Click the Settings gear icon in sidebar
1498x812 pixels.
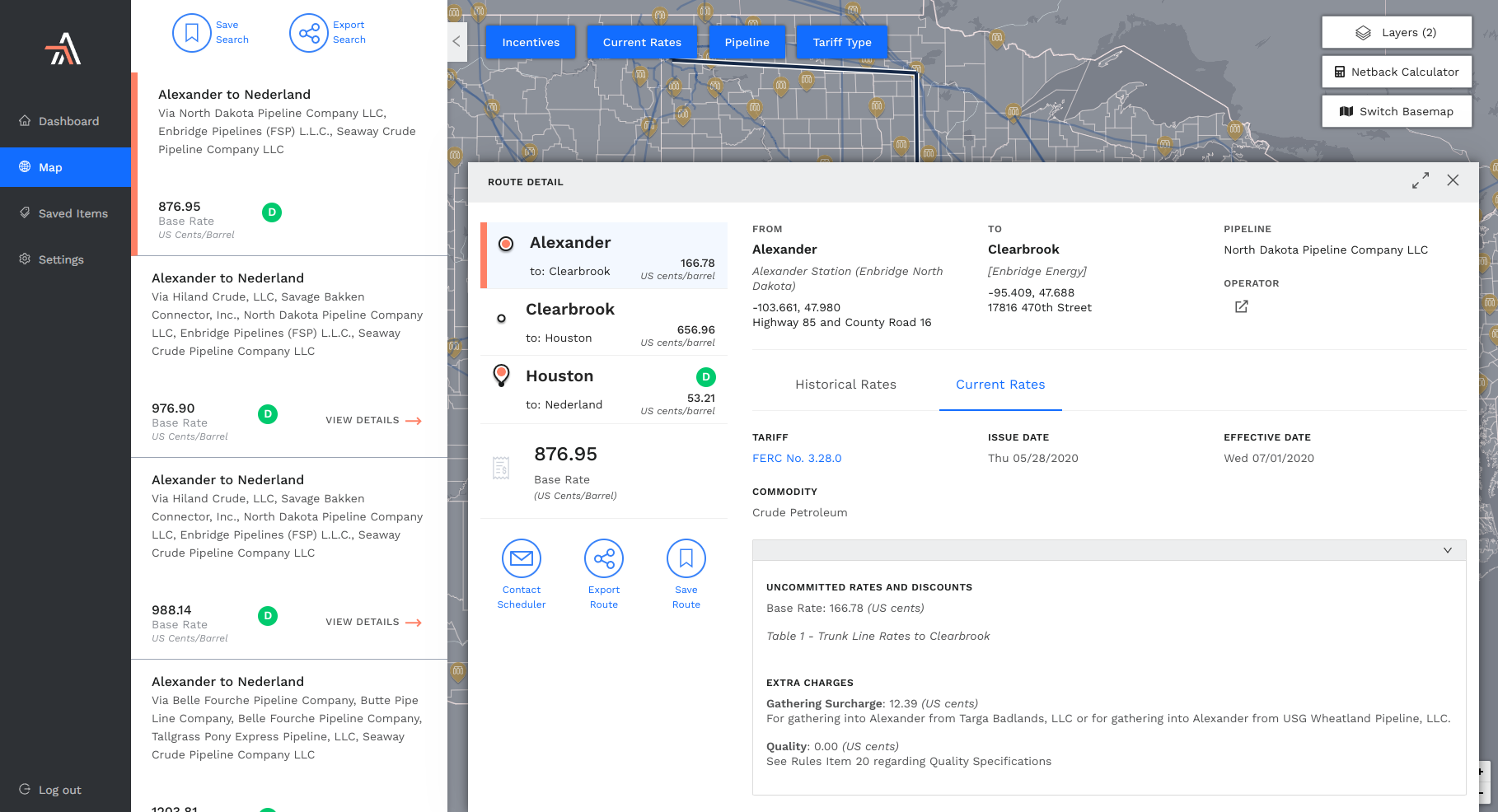point(25,259)
